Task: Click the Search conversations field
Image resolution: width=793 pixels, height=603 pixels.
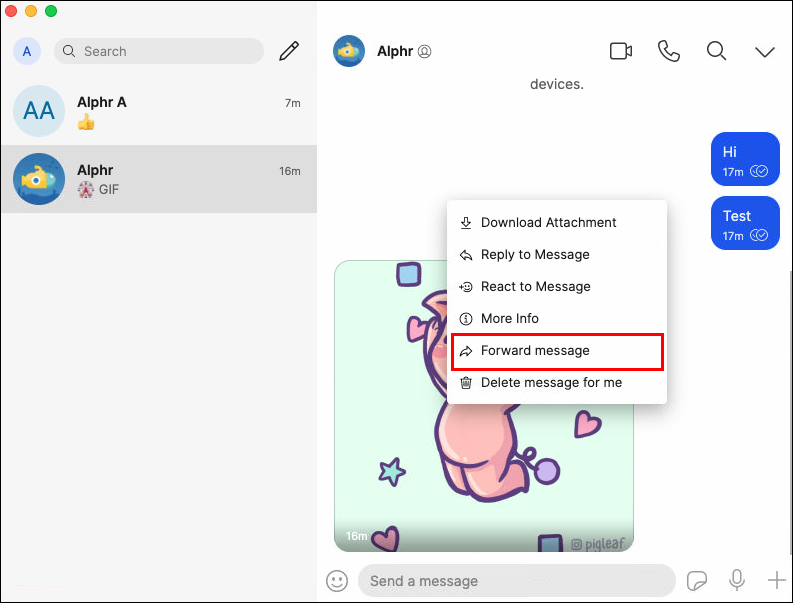Action: [159, 51]
